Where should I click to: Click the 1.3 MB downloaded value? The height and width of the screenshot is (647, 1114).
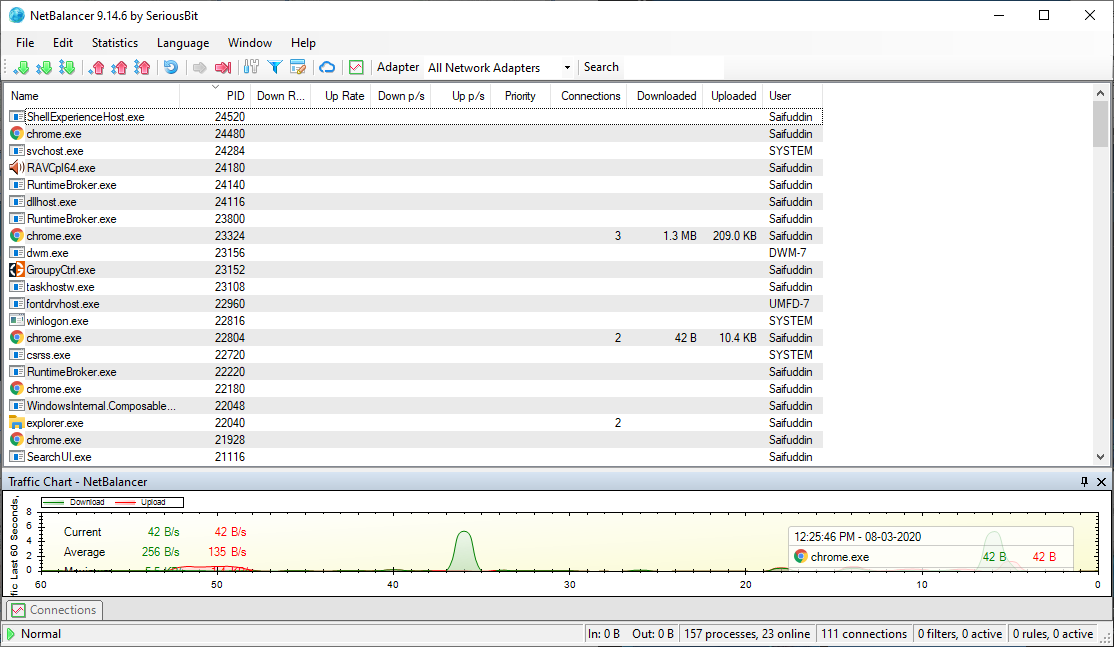tap(679, 236)
